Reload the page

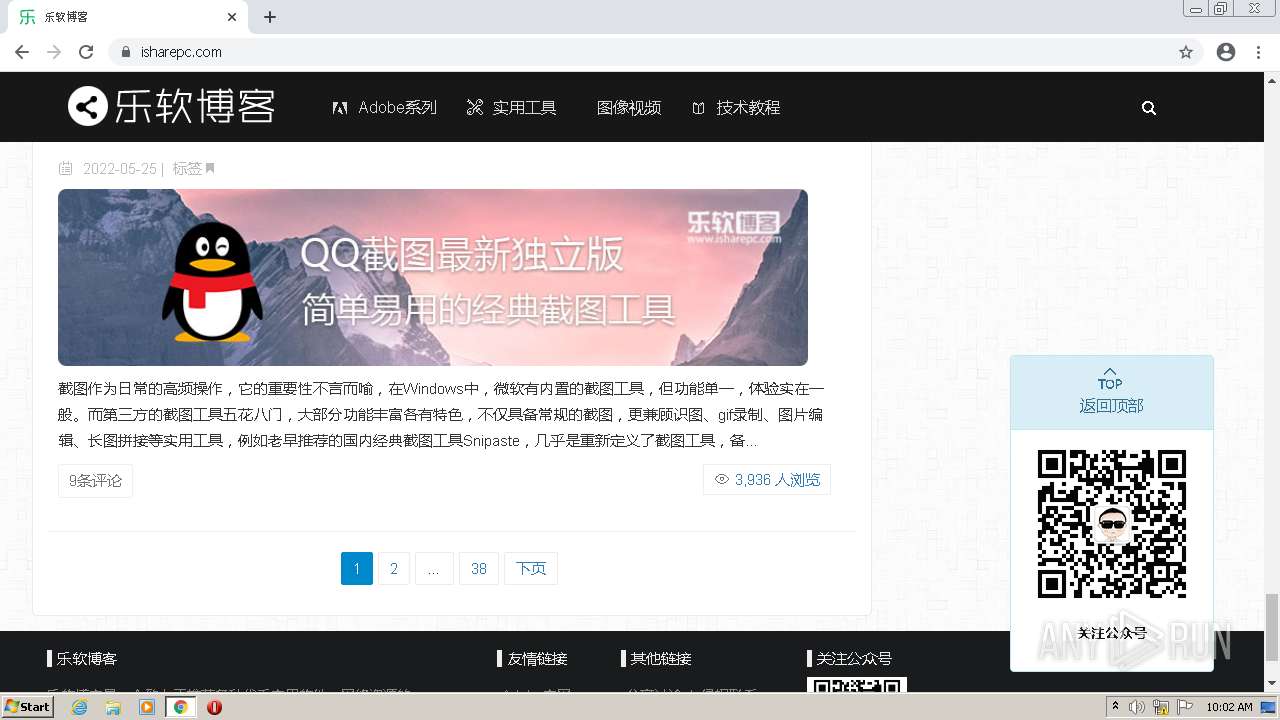pos(86,52)
